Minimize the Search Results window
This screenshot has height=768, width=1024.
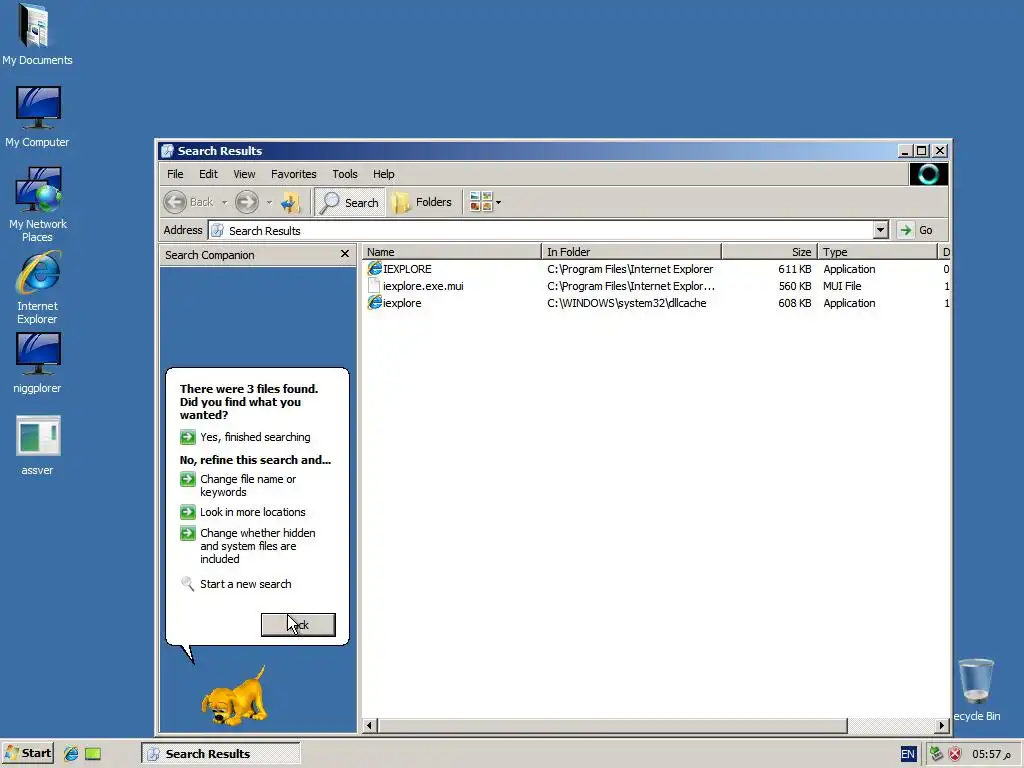pos(904,151)
